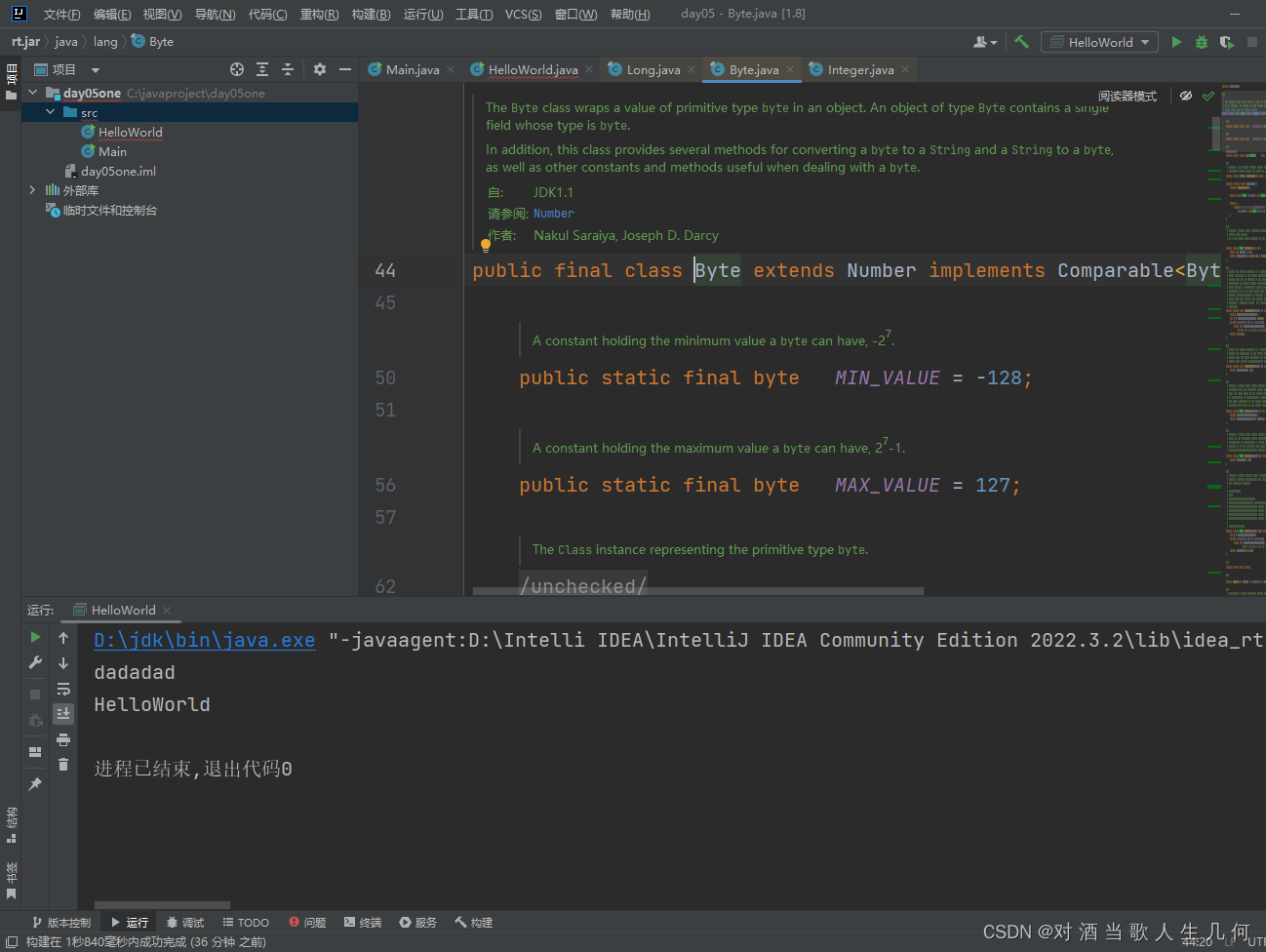The height and width of the screenshot is (952, 1266).
Task: Open the user account icon in the top toolbar
Action: pyautogui.click(x=985, y=42)
